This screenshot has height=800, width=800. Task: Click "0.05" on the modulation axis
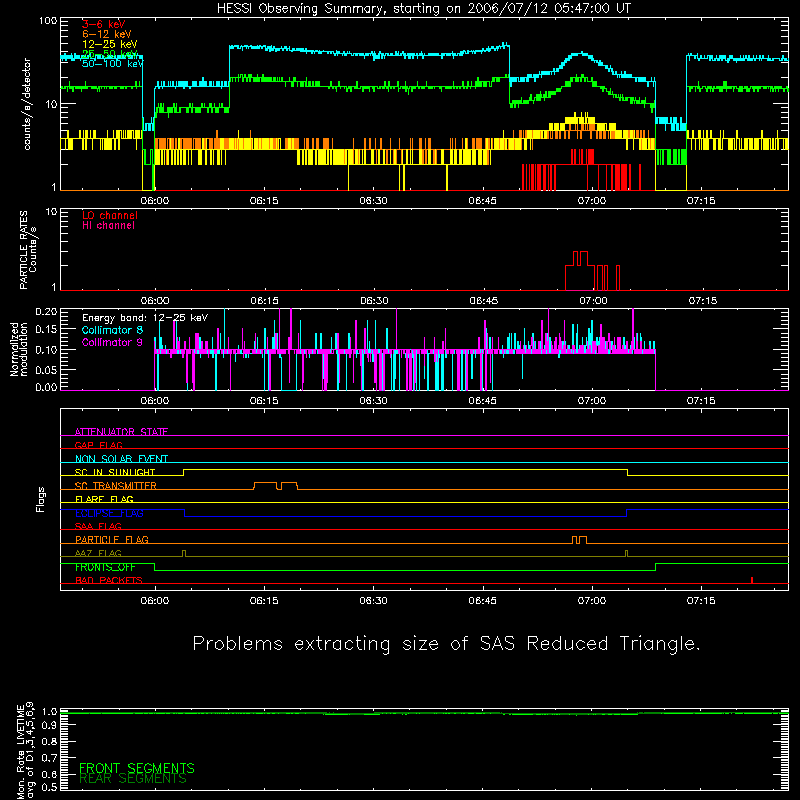tap(46, 370)
